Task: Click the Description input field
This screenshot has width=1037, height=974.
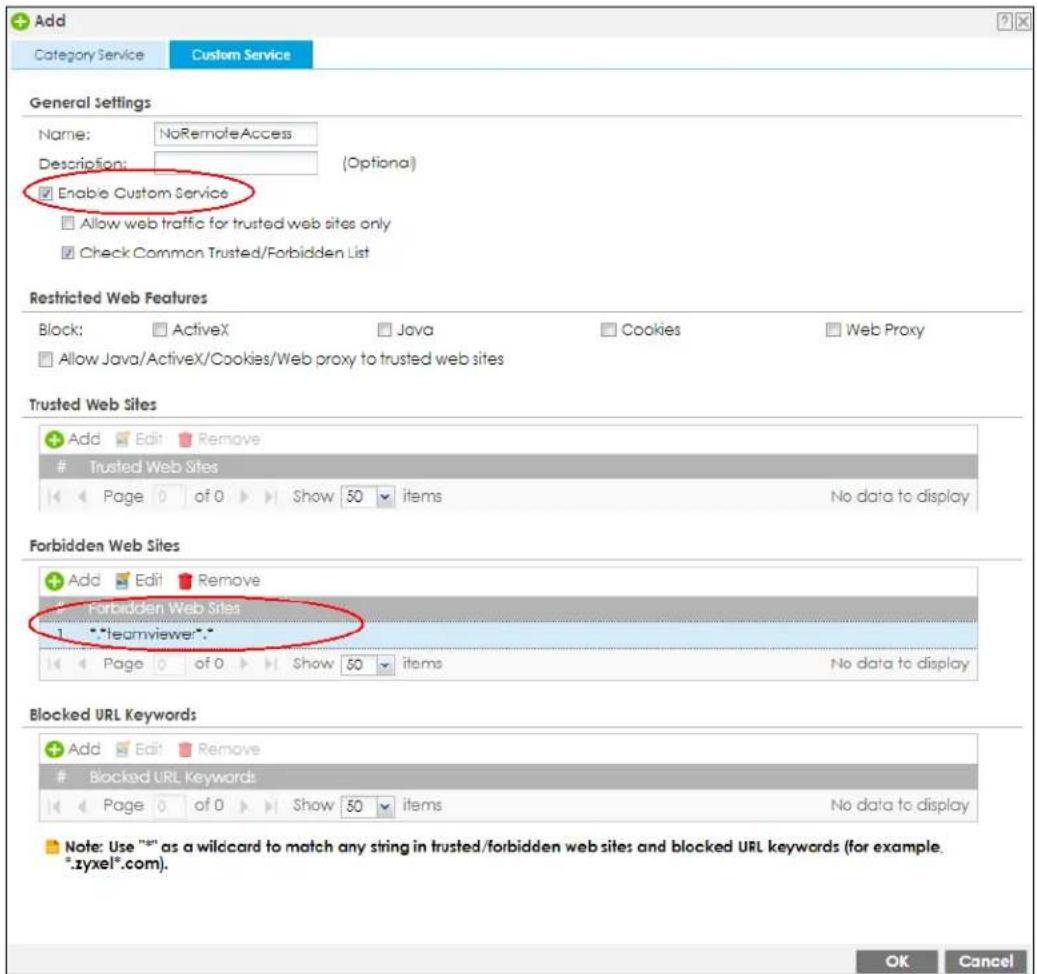Action: point(235,163)
